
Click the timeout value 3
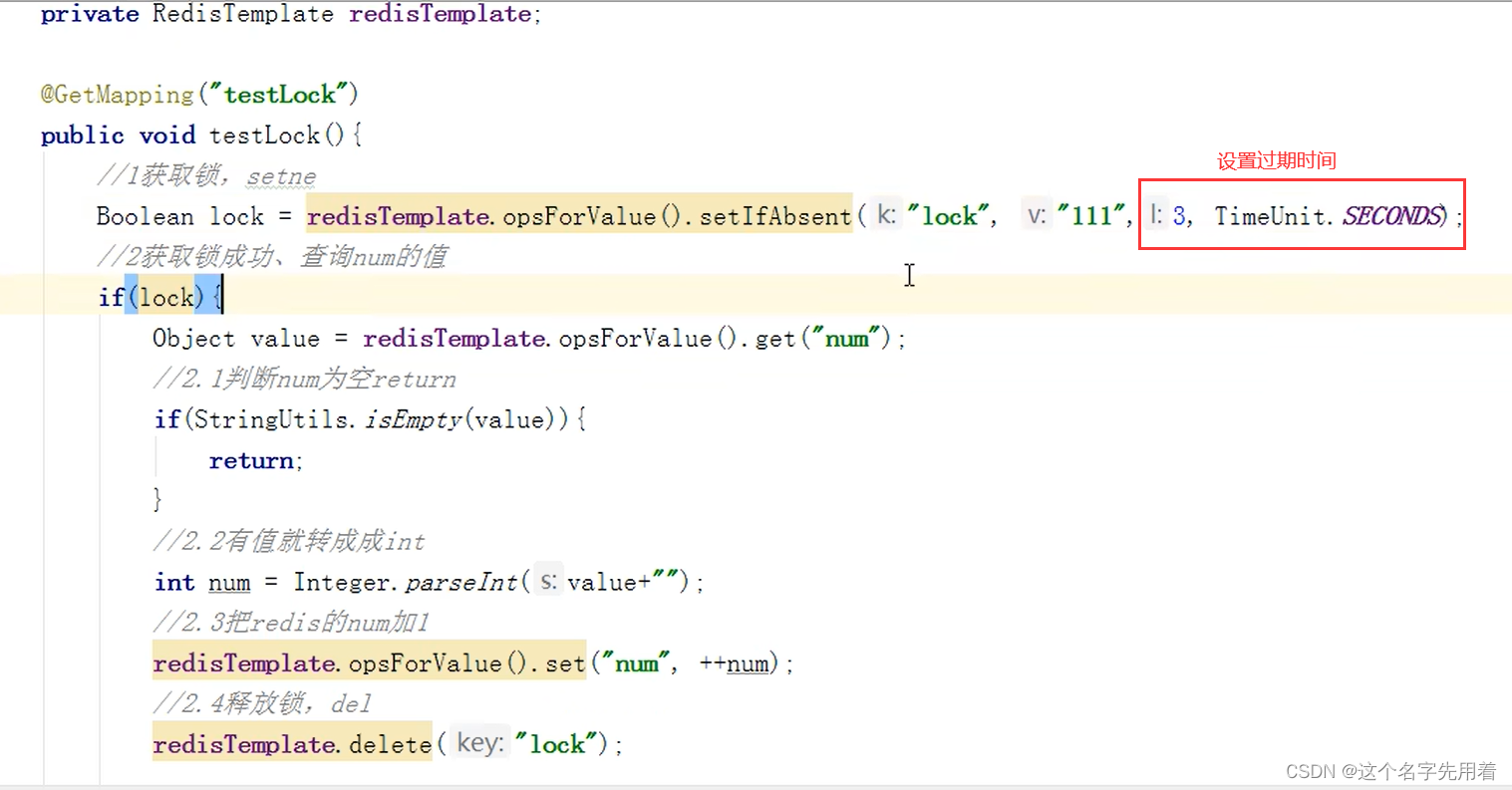click(1179, 216)
